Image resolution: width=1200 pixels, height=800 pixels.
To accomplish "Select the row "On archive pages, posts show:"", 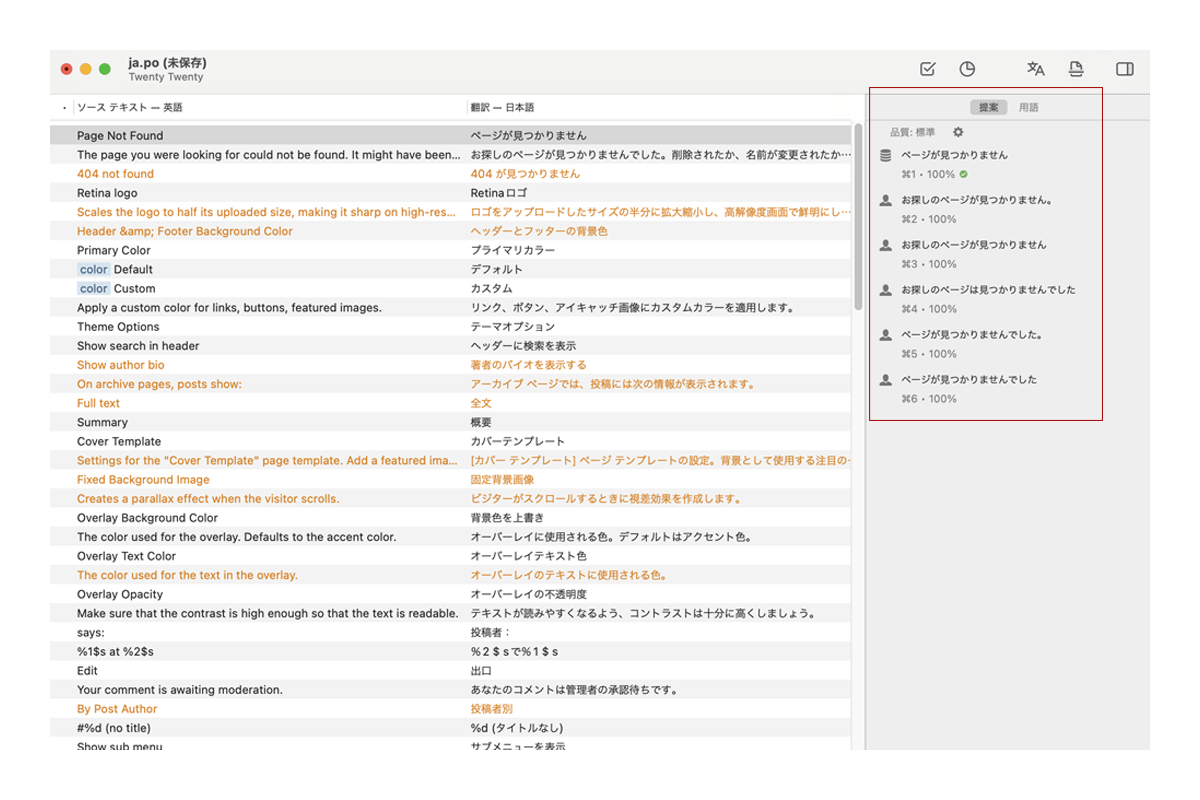I will click(x=451, y=384).
